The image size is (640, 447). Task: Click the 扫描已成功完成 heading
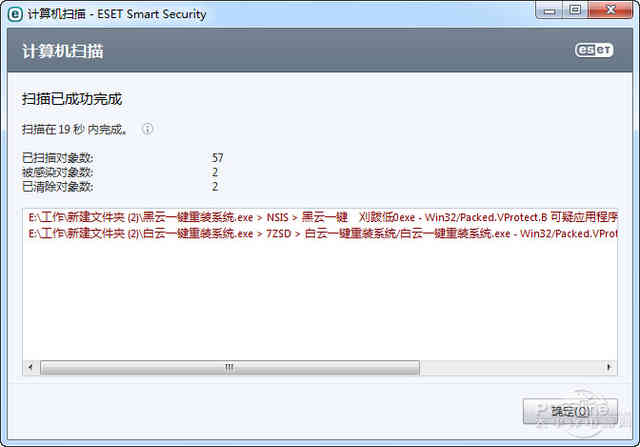pos(72,99)
